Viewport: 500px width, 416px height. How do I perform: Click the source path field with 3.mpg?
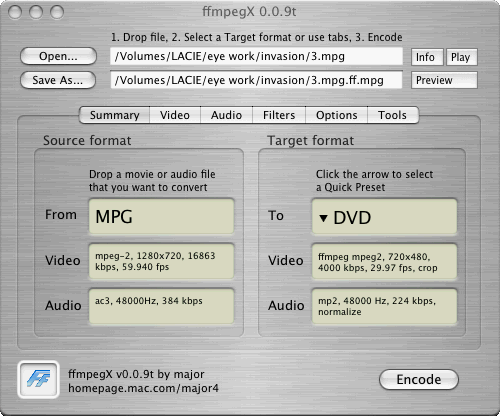(256, 56)
